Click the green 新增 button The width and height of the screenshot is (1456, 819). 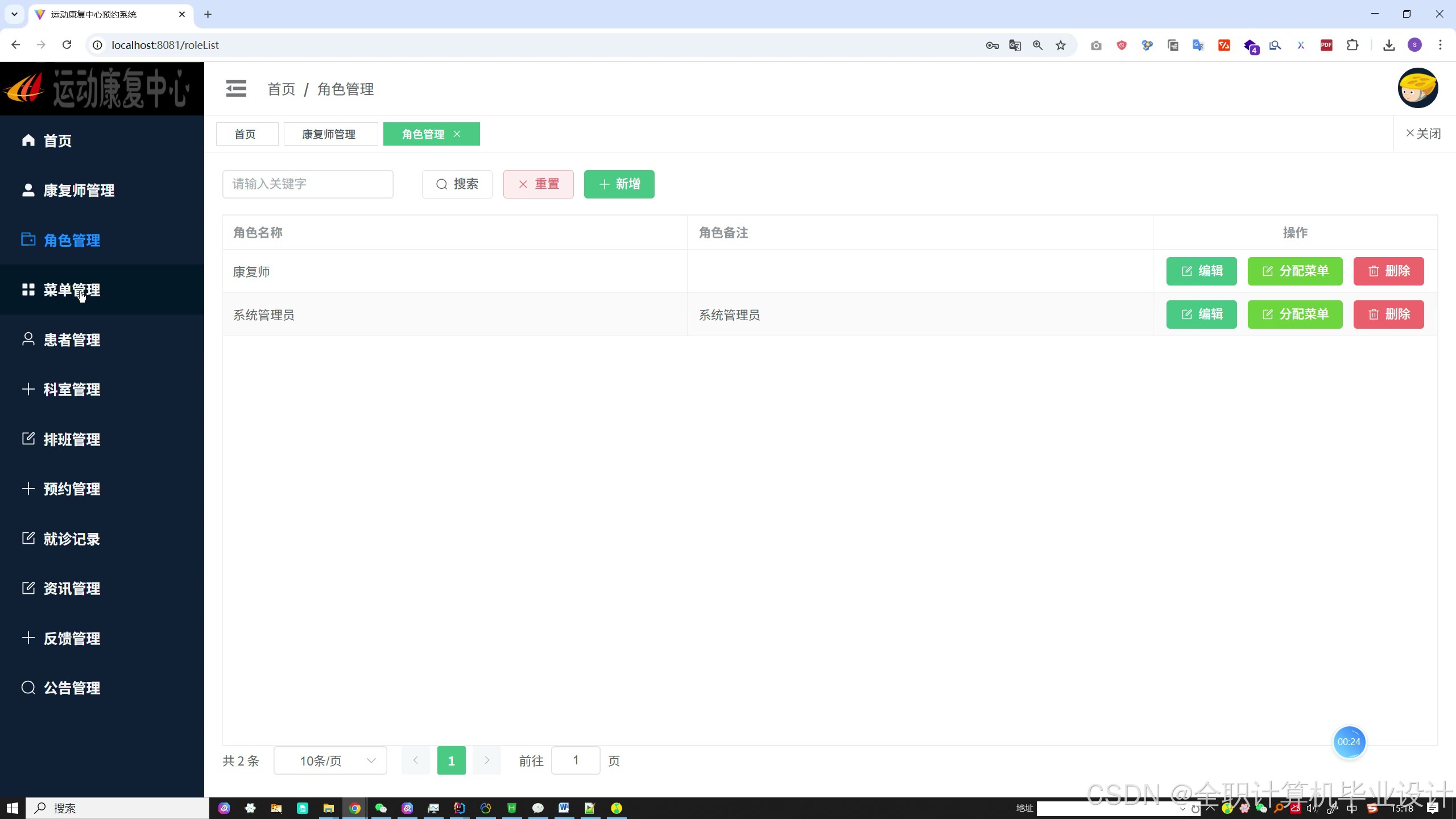pos(619,184)
